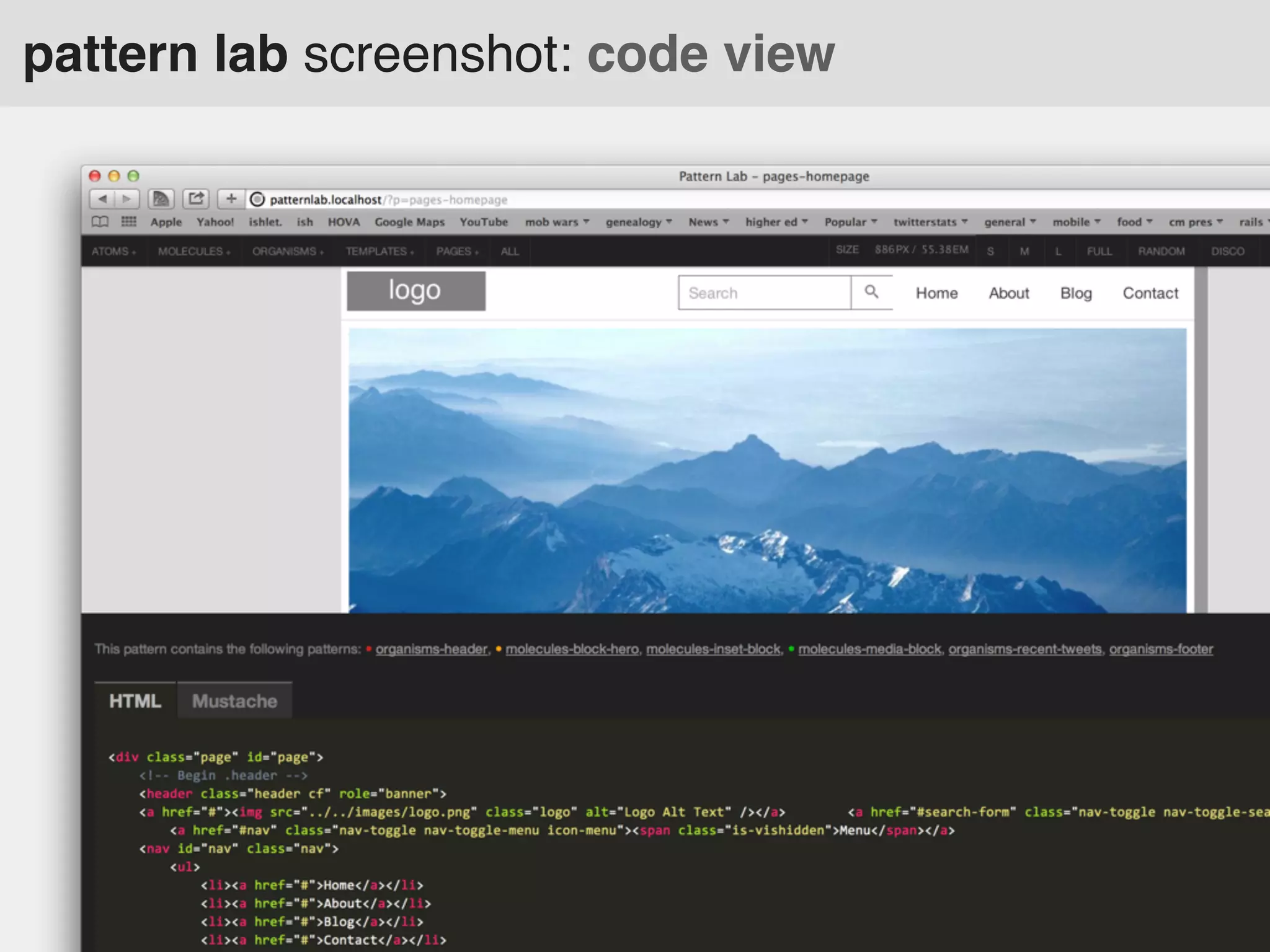The height and width of the screenshot is (952, 1270).
Task: Click the browser back arrow button
Action: (x=102, y=199)
